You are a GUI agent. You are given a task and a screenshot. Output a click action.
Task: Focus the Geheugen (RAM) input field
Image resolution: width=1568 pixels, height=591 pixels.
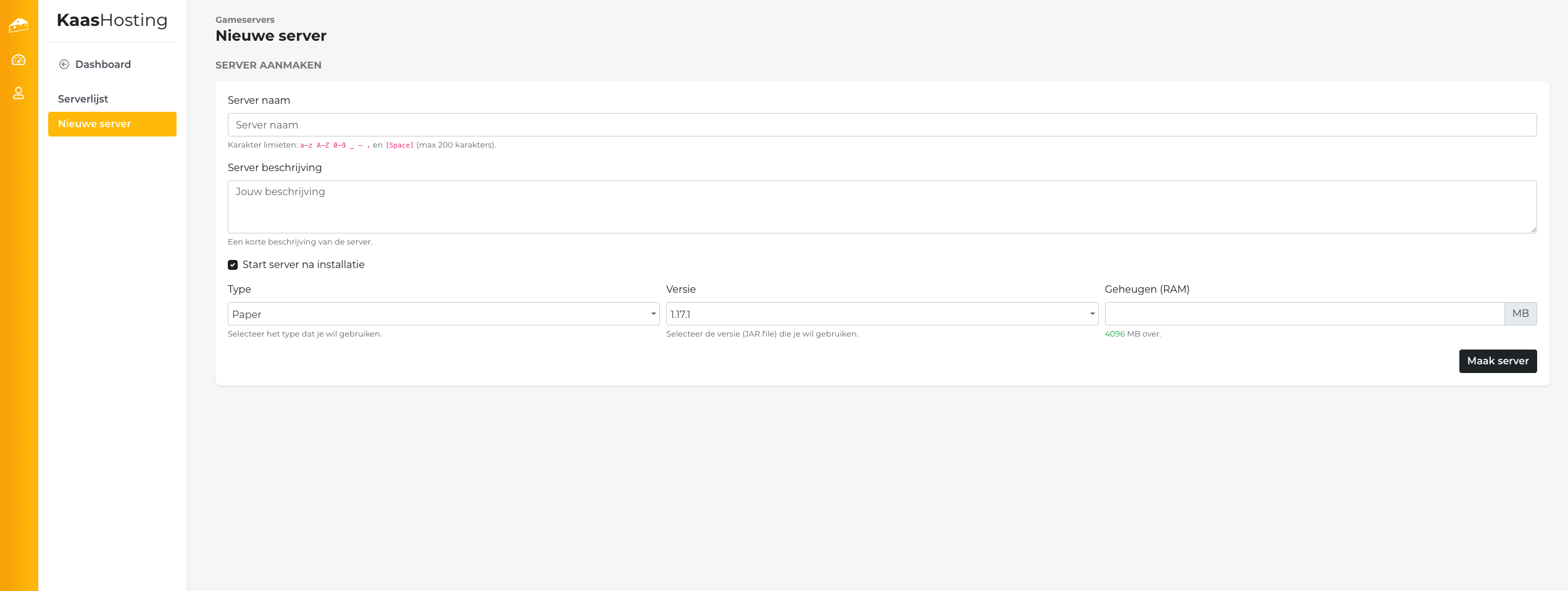tap(1304, 314)
